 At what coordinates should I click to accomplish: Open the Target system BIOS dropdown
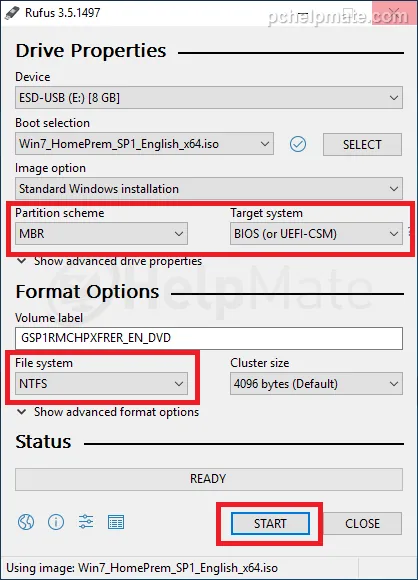(x=316, y=233)
